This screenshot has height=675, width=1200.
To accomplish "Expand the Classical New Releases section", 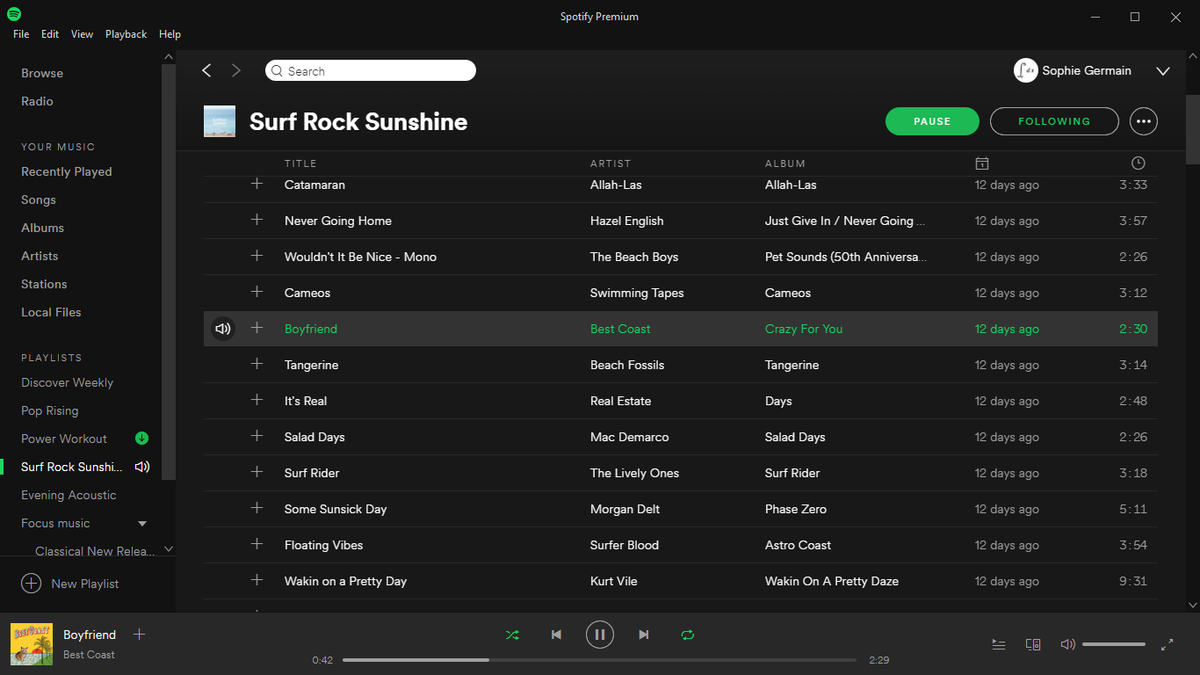I will (168, 549).
